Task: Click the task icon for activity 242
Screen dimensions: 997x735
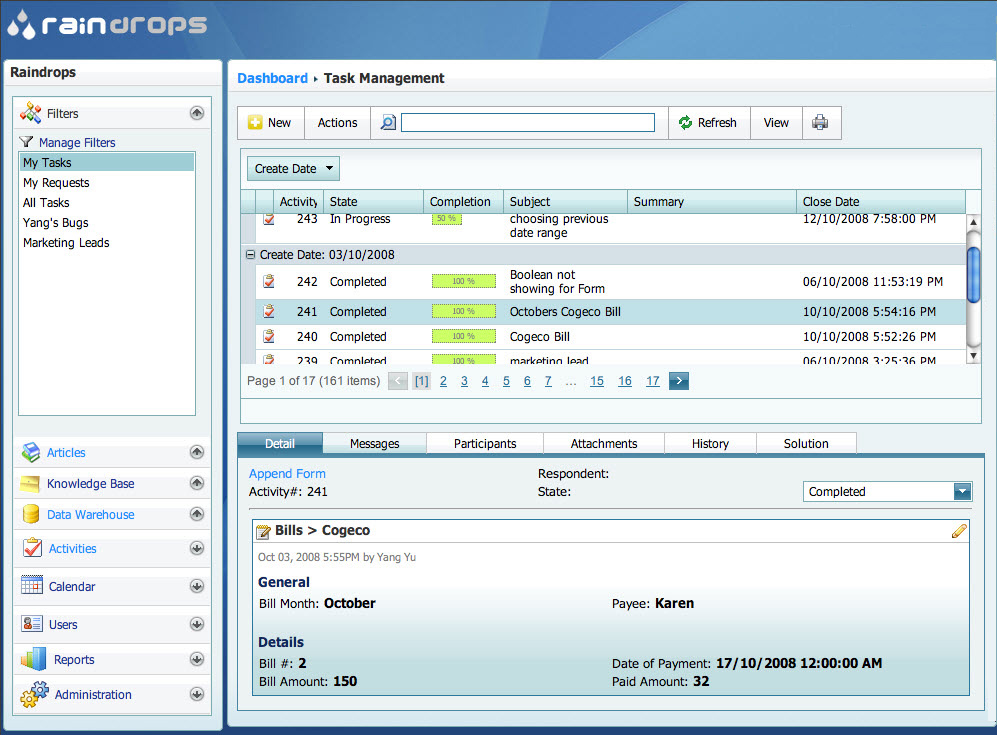Action: (269, 282)
